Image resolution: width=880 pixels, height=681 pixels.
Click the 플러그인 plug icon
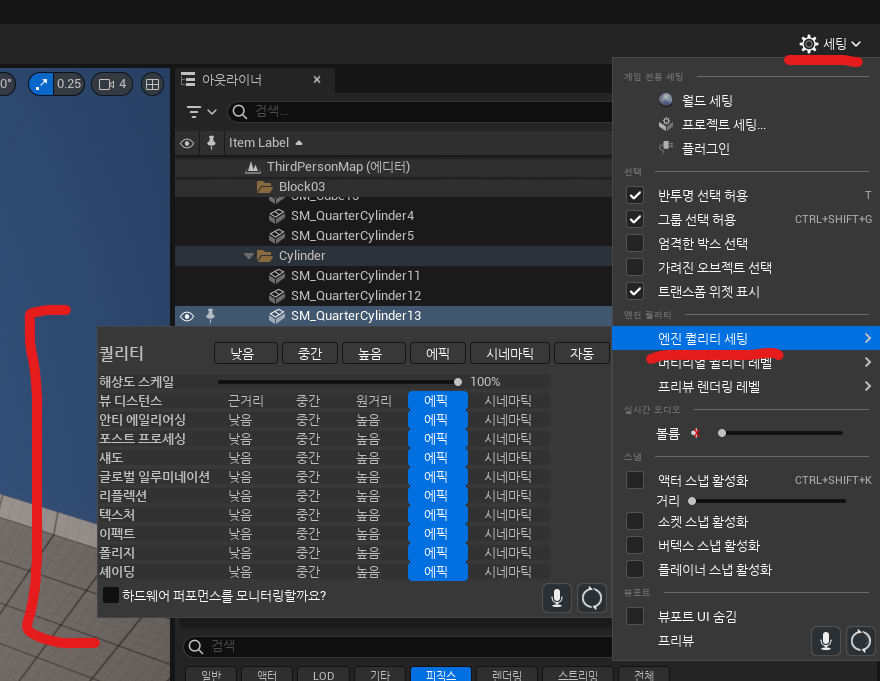pos(666,148)
